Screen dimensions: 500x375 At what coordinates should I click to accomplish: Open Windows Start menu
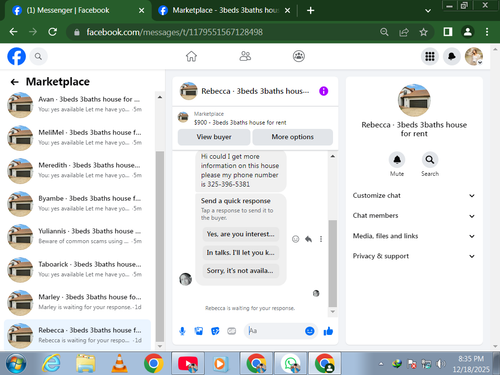(16, 363)
